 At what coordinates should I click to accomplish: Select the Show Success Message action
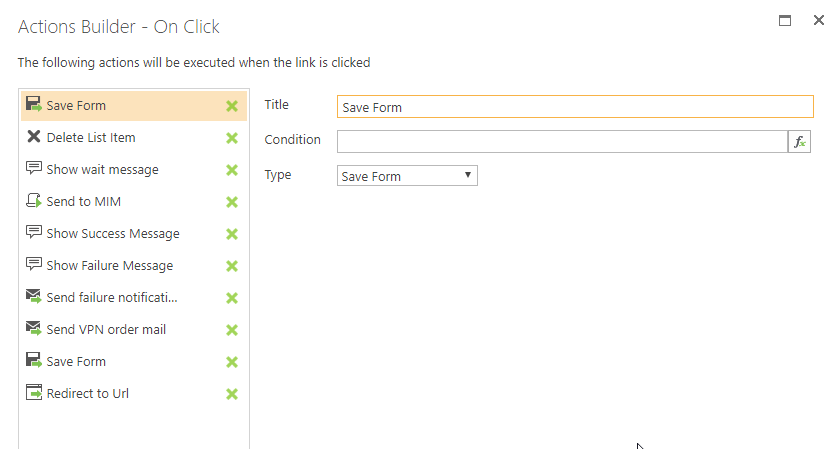(112, 234)
